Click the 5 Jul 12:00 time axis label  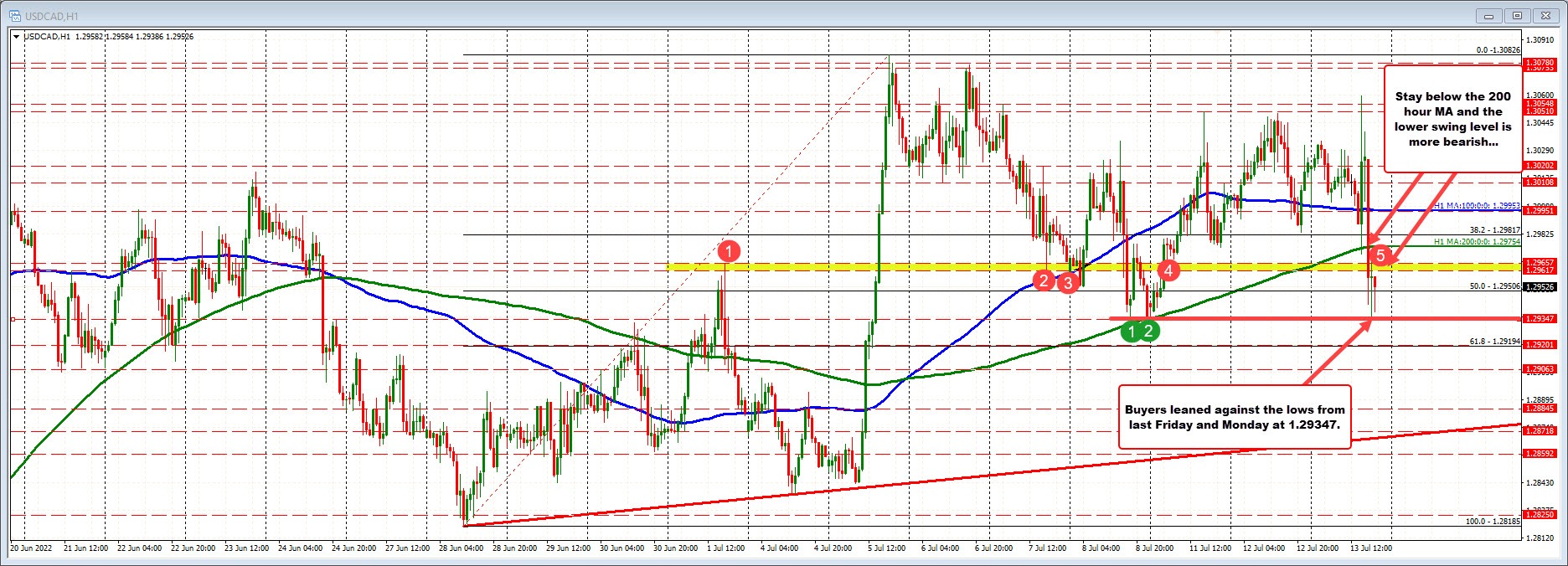pyautogui.click(x=885, y=548)
